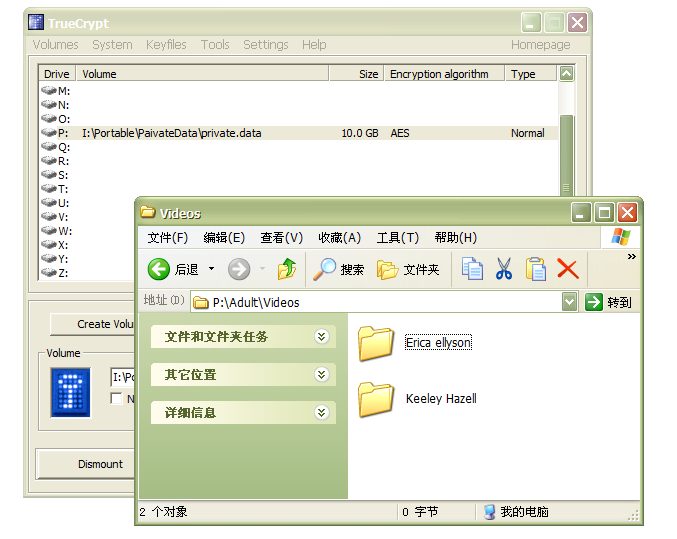This screenshot has height=539, width=677.
Task: Select drive Q: in TrueCrypt list
Action: tap(55, 147)
